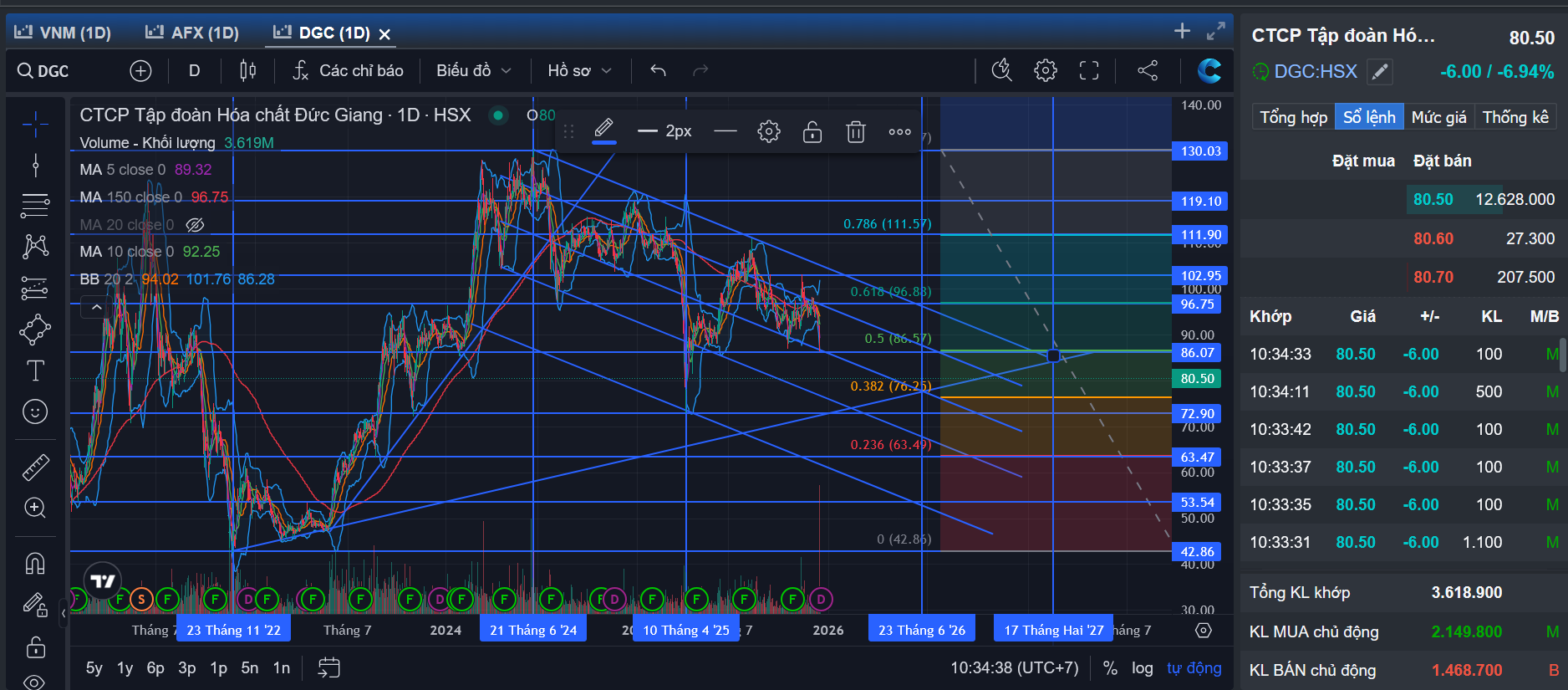Set the time range to 5y
1568x690 pixels.
point(94,667)
